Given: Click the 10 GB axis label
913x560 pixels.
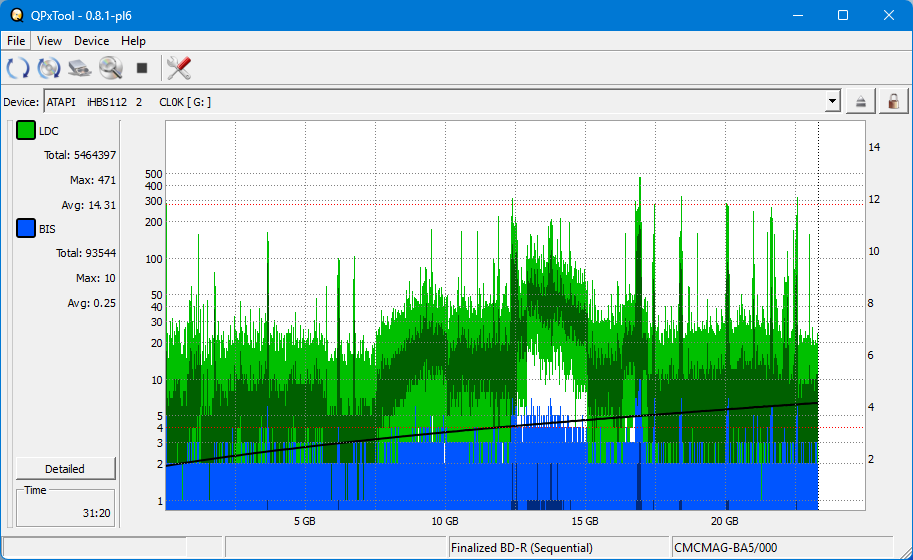Looking at the screenshot, I should click(x=445, y=521).
